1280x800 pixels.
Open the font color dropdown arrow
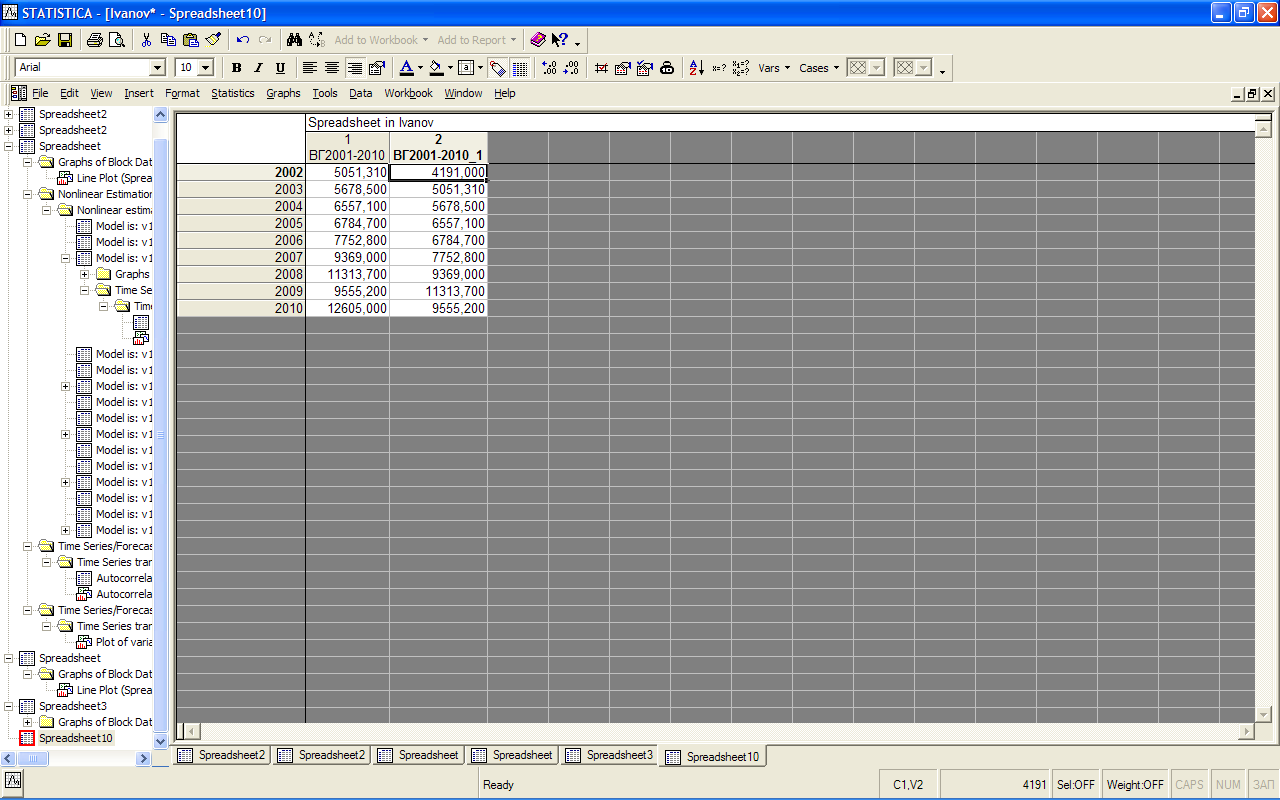pyautogui.click(x=420, y=68)
